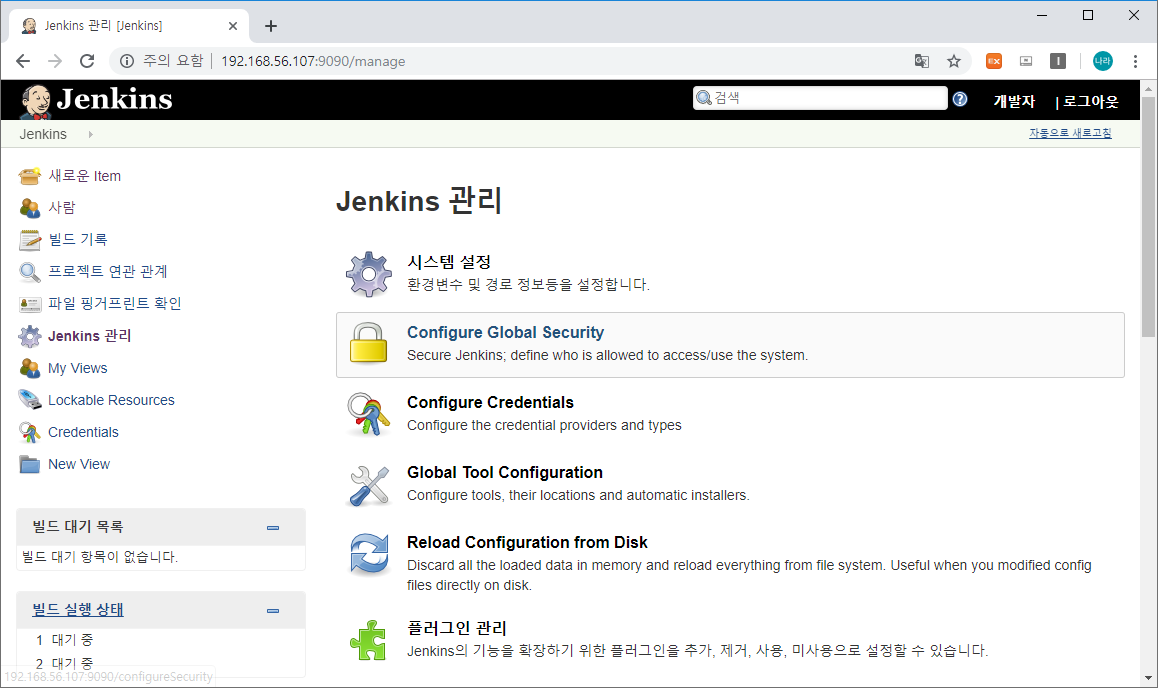
Task: Open Configure Global Security link
Action: tap(505, 332)
